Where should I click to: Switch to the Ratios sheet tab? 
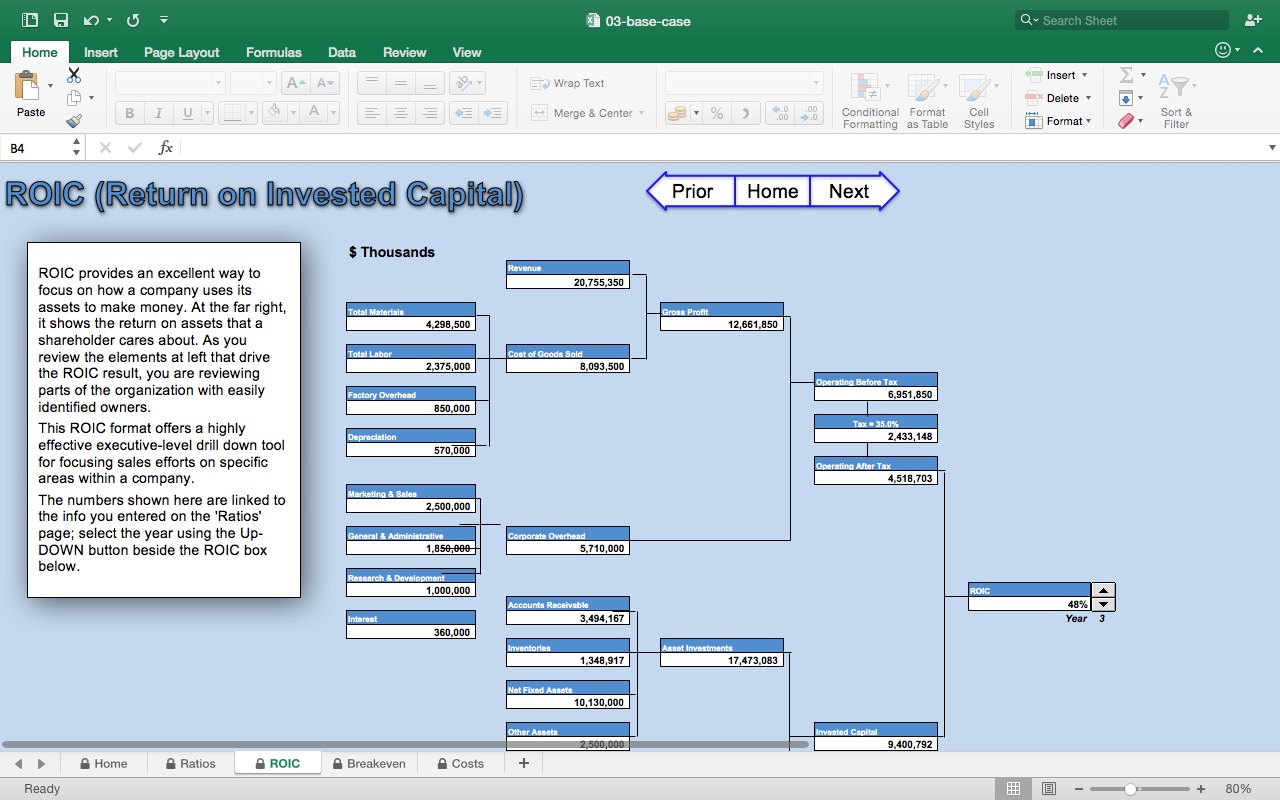coord(190,763)
